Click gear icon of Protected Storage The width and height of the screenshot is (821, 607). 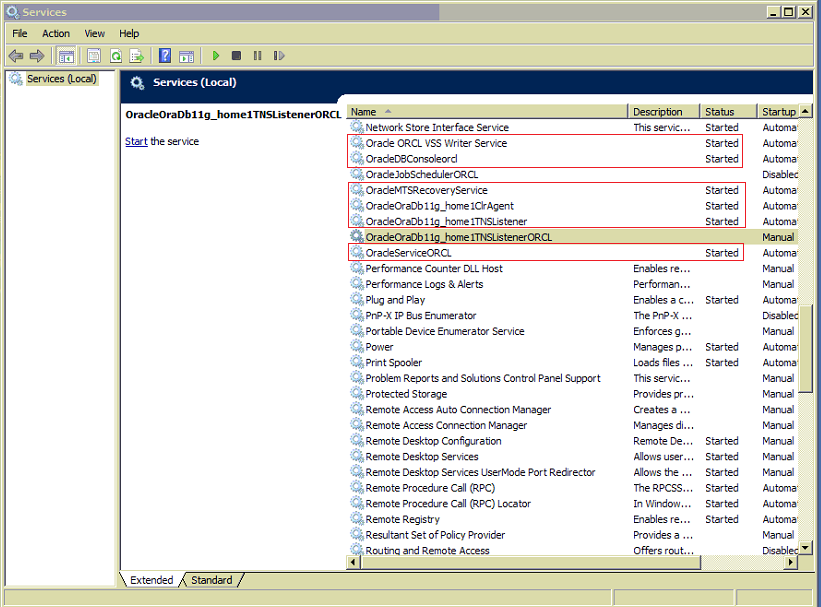[357, 393]
